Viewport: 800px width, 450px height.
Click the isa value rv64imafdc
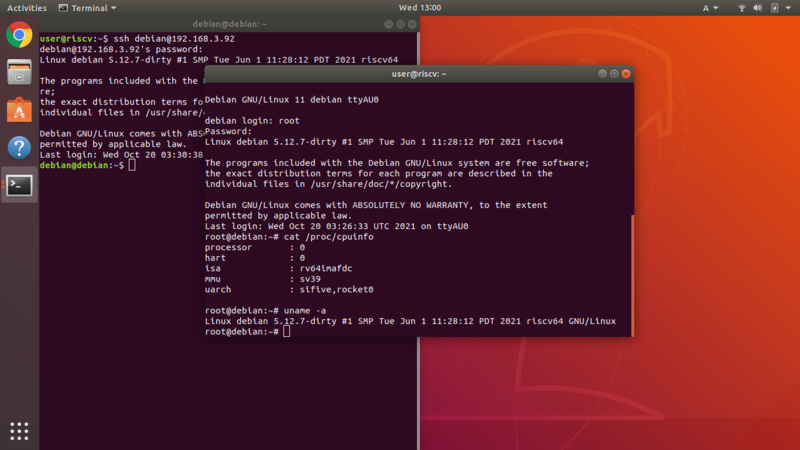point(326,268)
